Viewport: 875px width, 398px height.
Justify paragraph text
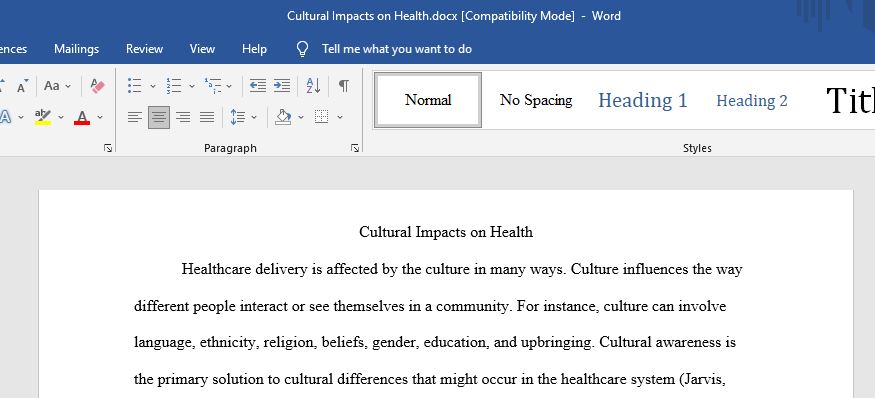(x=207, y=117)
